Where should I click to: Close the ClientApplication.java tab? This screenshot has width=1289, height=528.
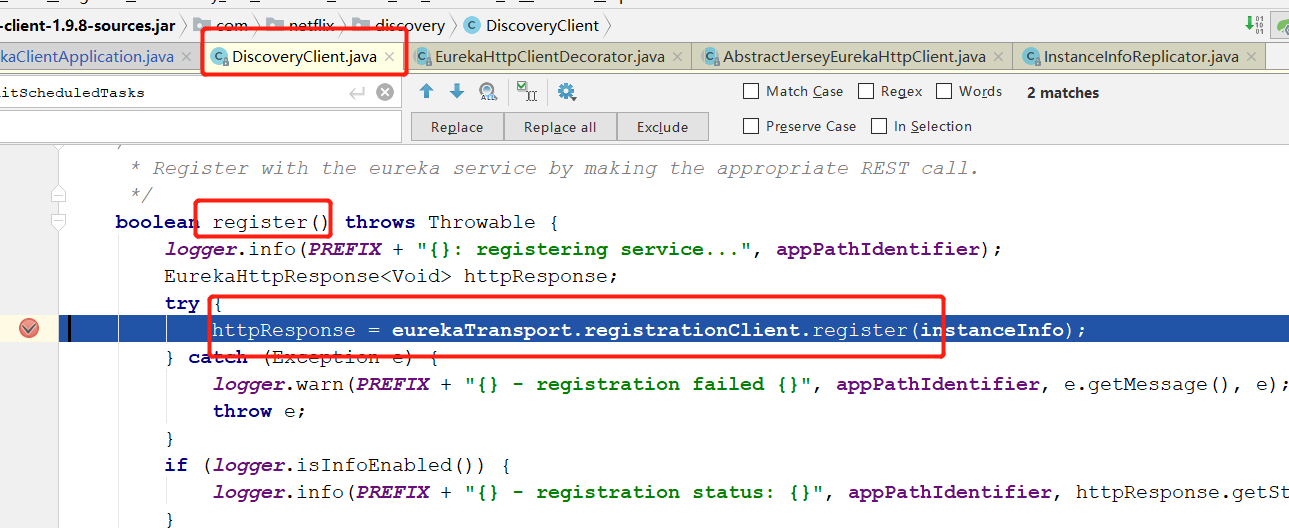point(187,57)
